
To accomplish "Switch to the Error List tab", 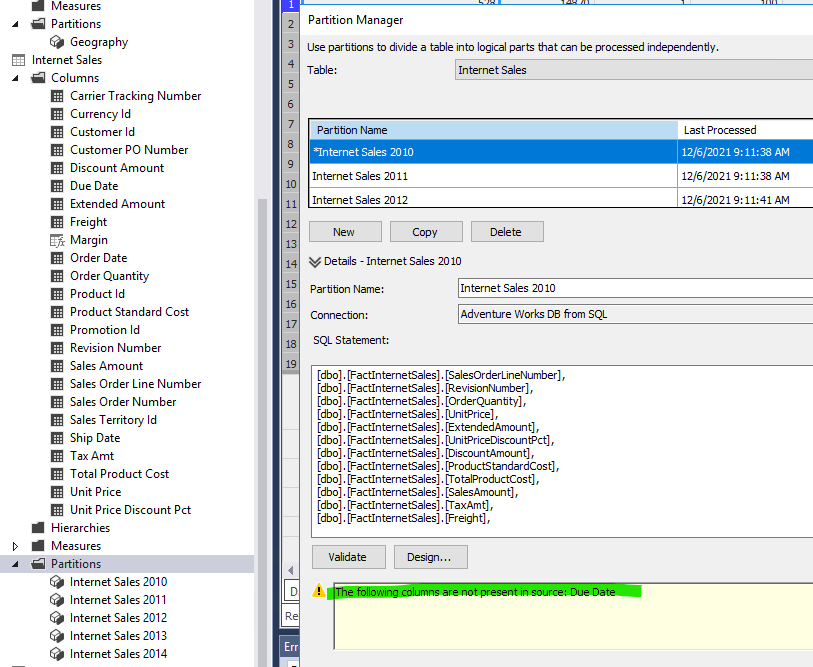I will tap(290, 647).
